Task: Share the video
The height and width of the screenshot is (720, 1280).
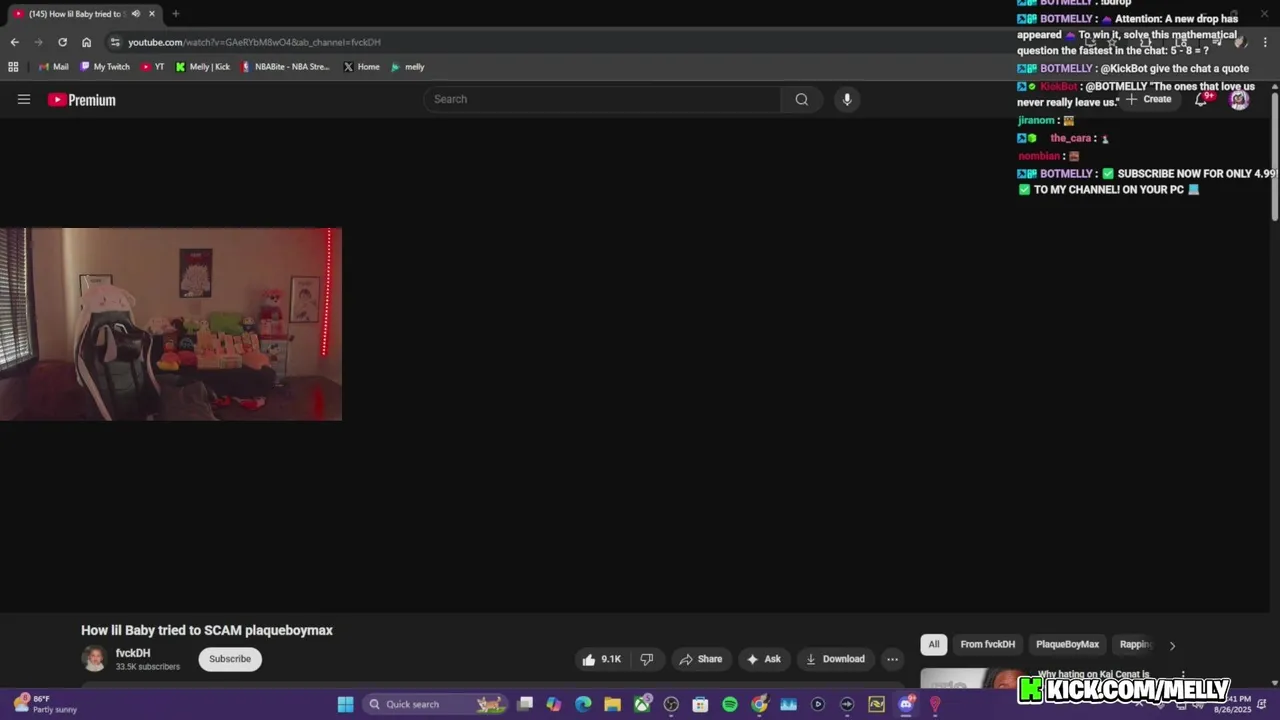Action: pyautogui.click(x=700, y=659)
